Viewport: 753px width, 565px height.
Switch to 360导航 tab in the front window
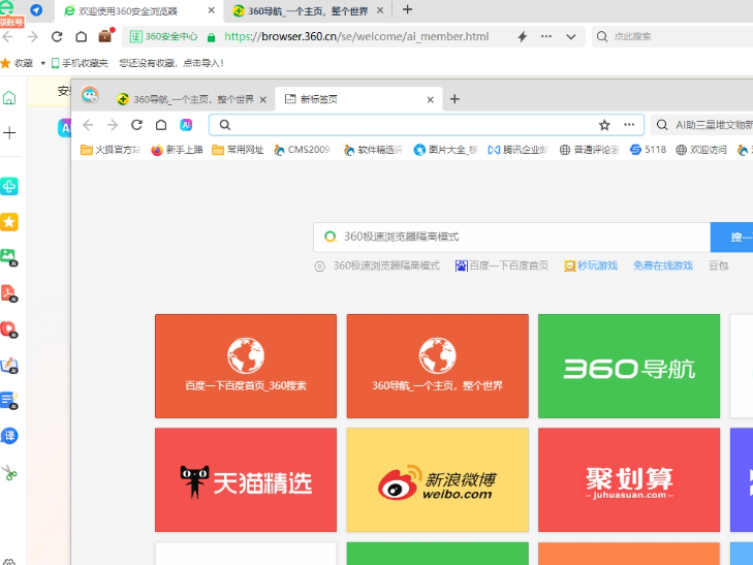193,99
